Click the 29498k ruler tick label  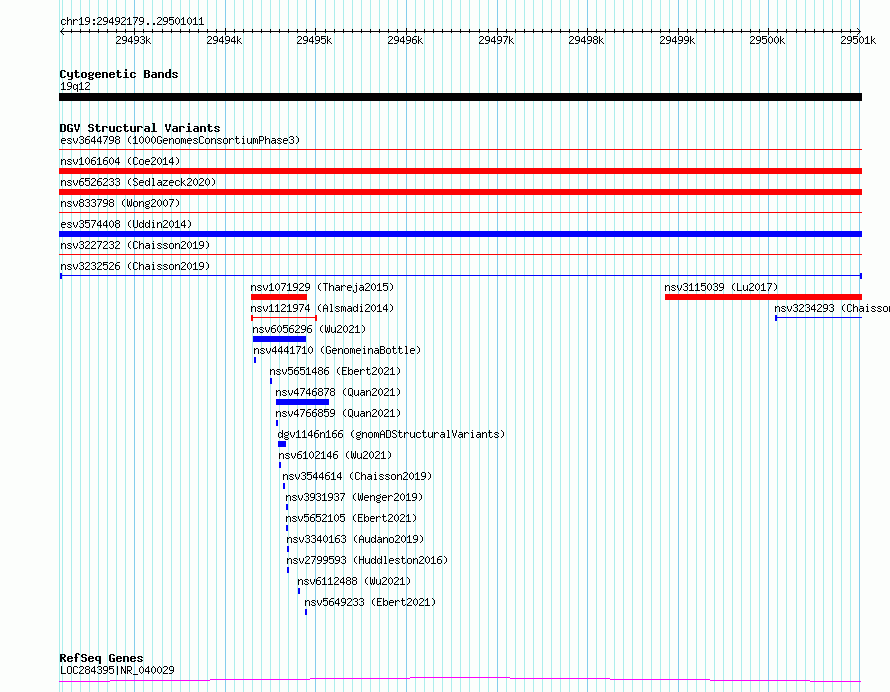click(586, 40)
